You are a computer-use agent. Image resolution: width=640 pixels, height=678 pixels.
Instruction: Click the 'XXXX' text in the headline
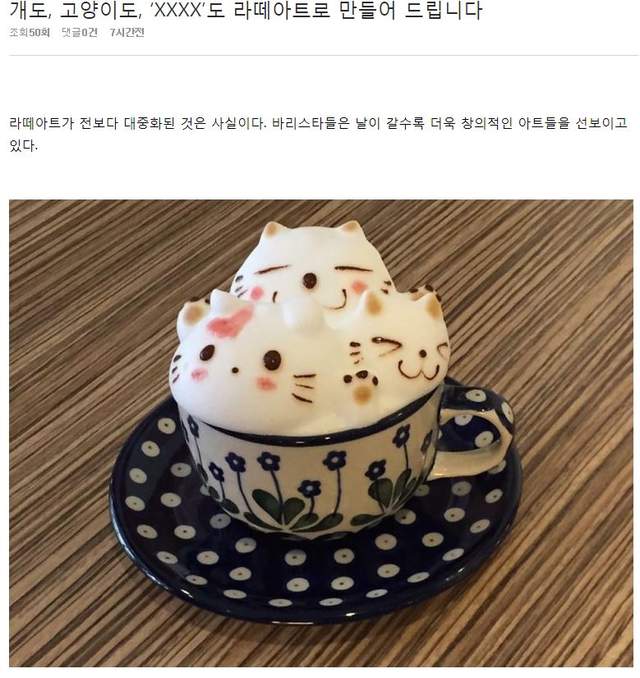[178, 10]
